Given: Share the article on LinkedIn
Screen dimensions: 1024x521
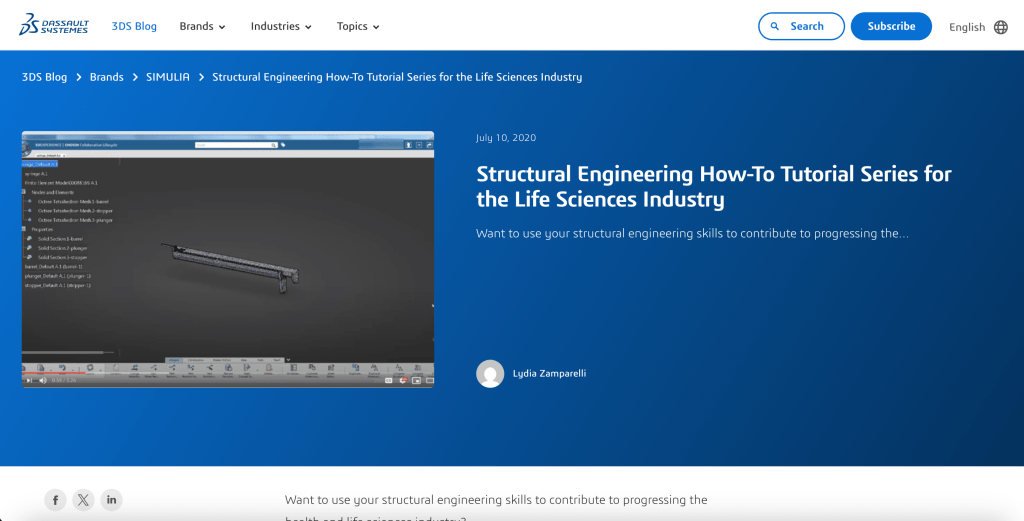Looking at the screenshot, I should pyautogui.click(x=111, y=500).
